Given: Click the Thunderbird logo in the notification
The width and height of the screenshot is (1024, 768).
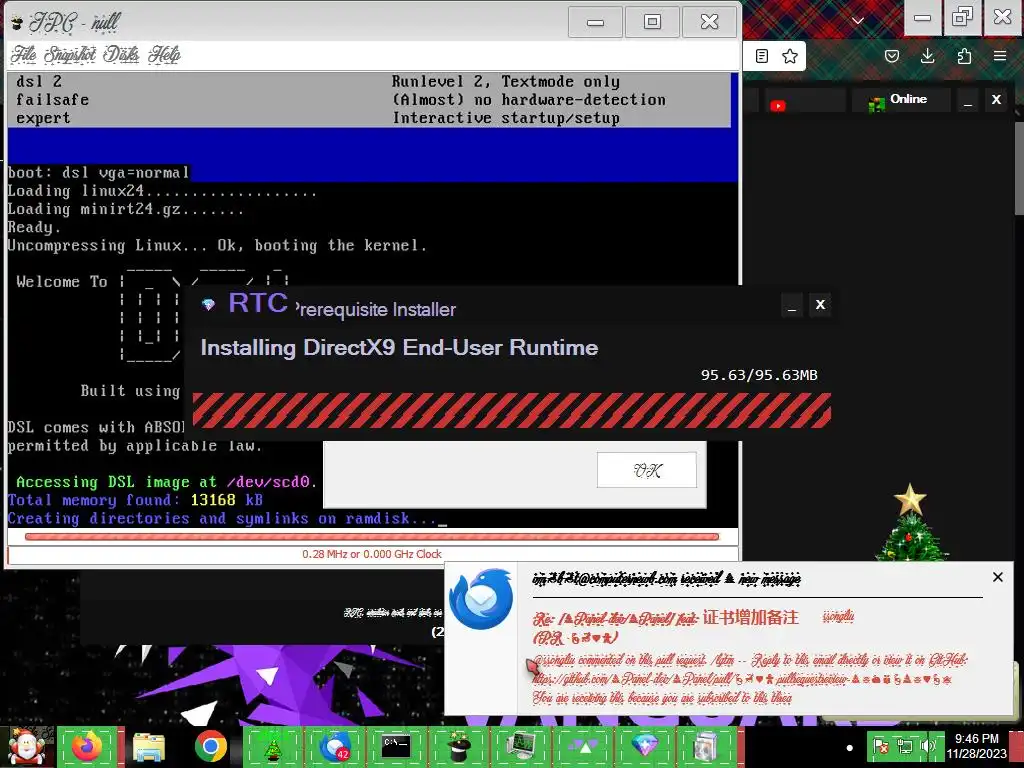Looking at the screenshot, I should tap(481, 599).
